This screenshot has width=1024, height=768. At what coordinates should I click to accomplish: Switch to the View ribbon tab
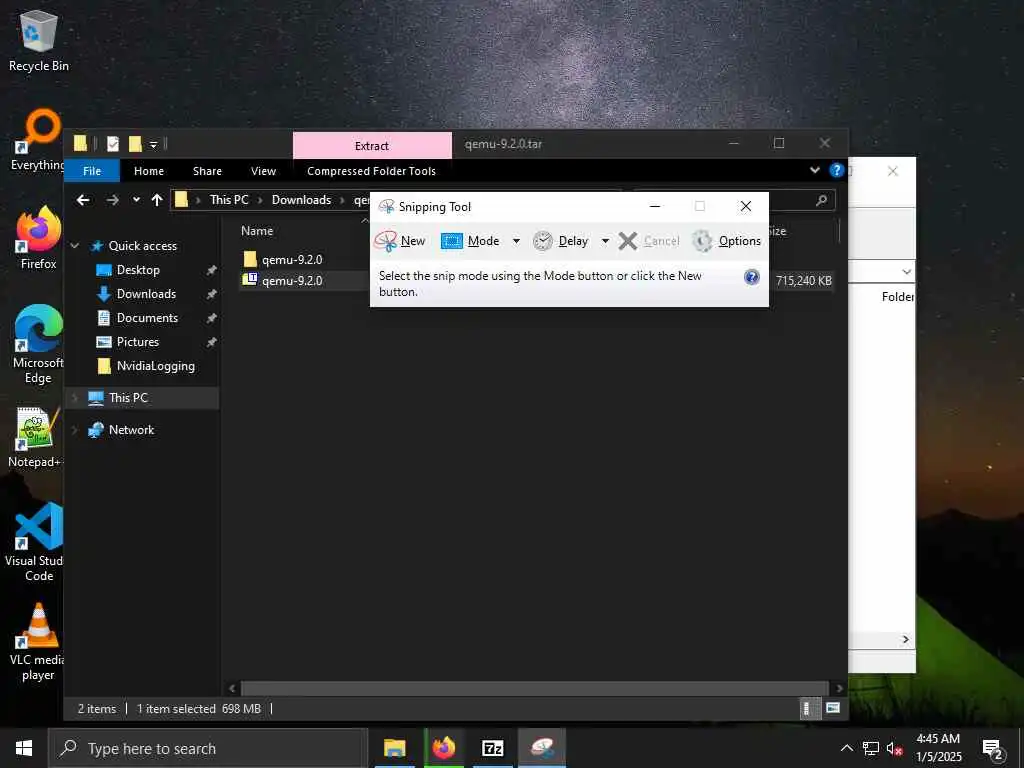(x=263, y=171)
